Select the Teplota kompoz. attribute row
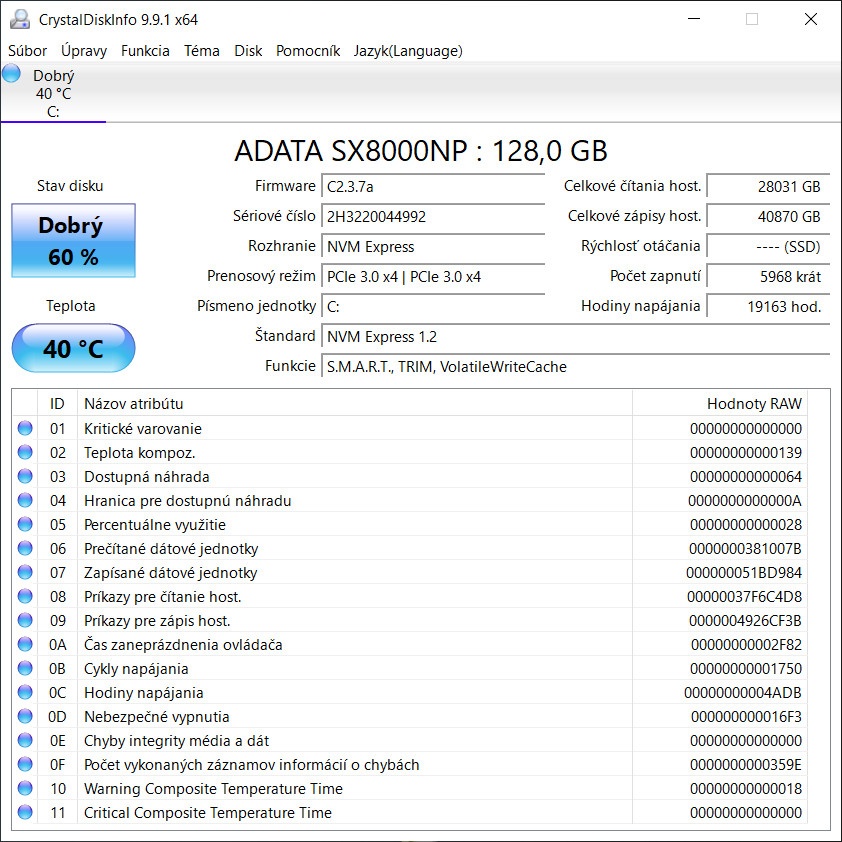Viewport: 842px width, 842px height. (410, 453)
